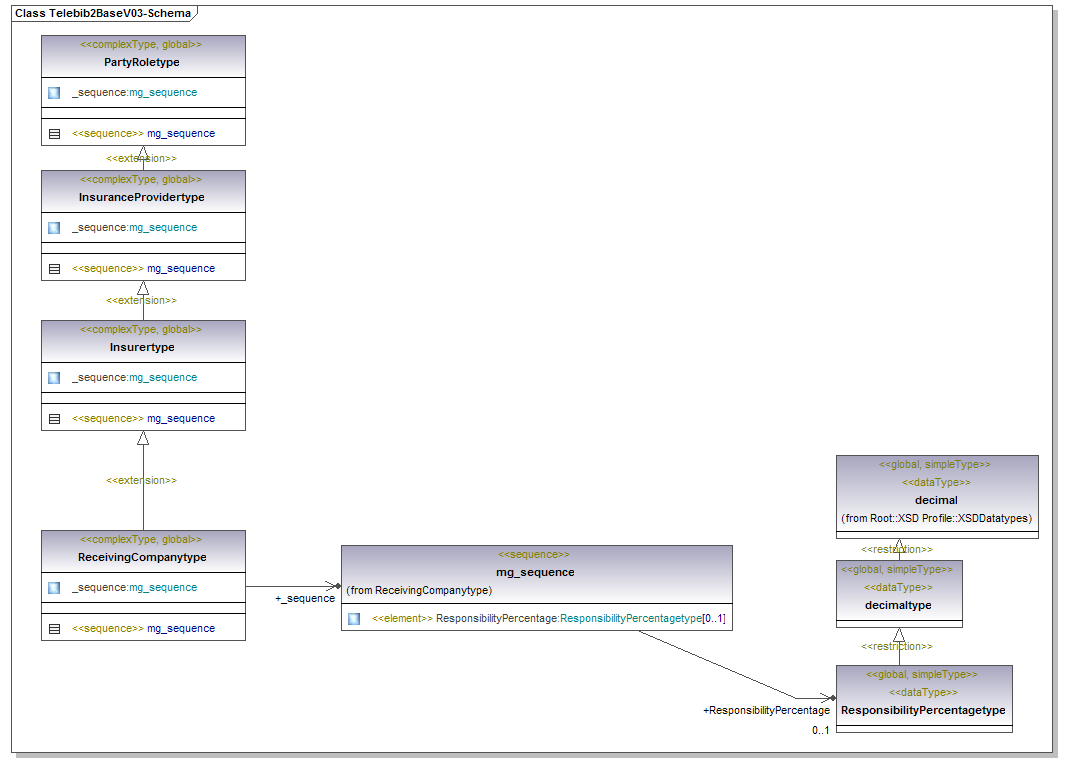Click the mg_sequence class title
Screen dimensions: 1079x773
536,572
